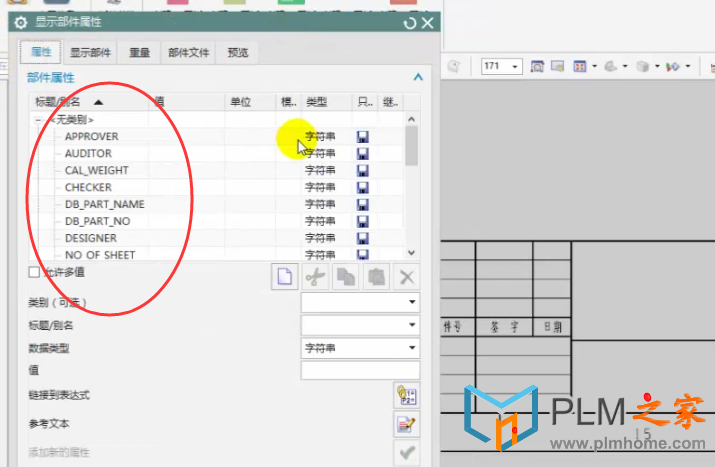Click 字符串 type cell of CHECKER row
The height and width of the screenshot is (467, 715).
(320, 187)
